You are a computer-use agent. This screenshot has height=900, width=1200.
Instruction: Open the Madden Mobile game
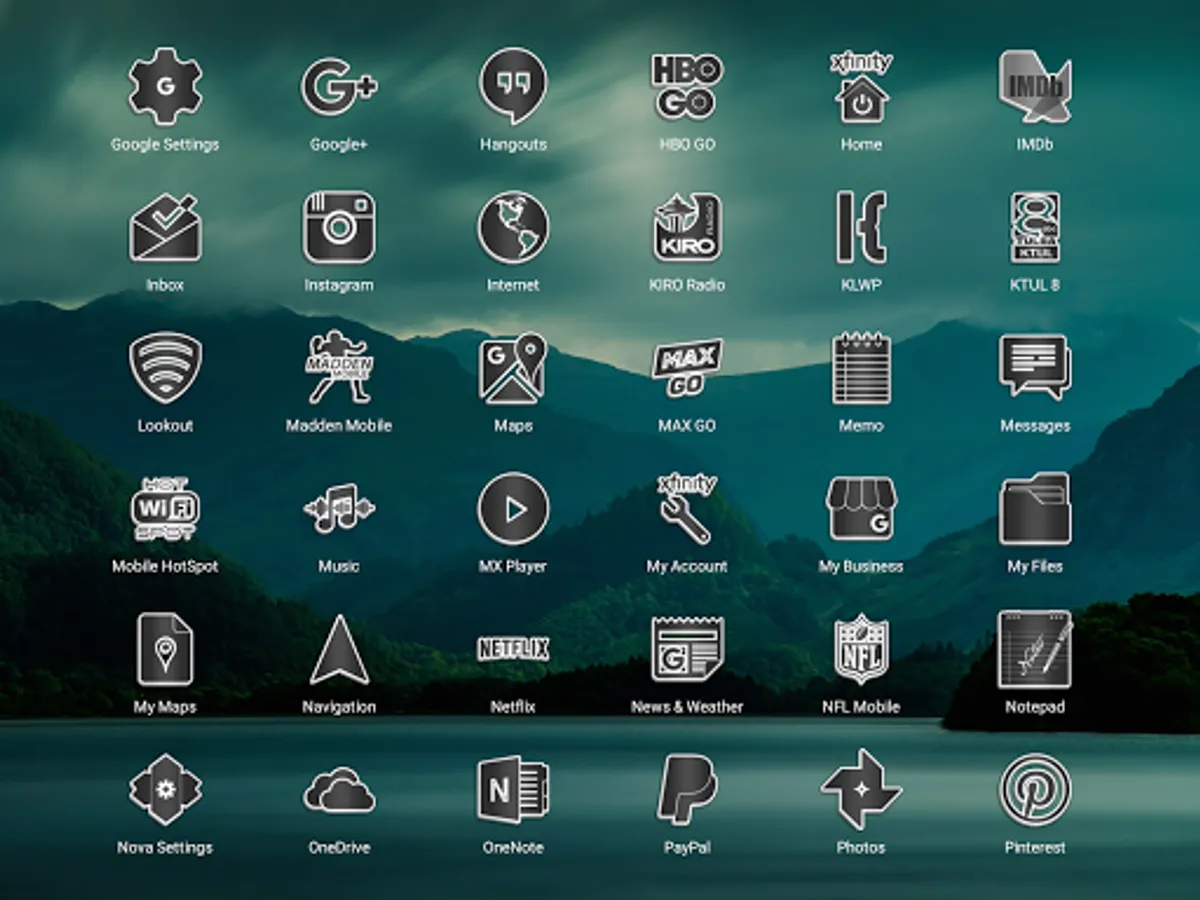point(339,368)
